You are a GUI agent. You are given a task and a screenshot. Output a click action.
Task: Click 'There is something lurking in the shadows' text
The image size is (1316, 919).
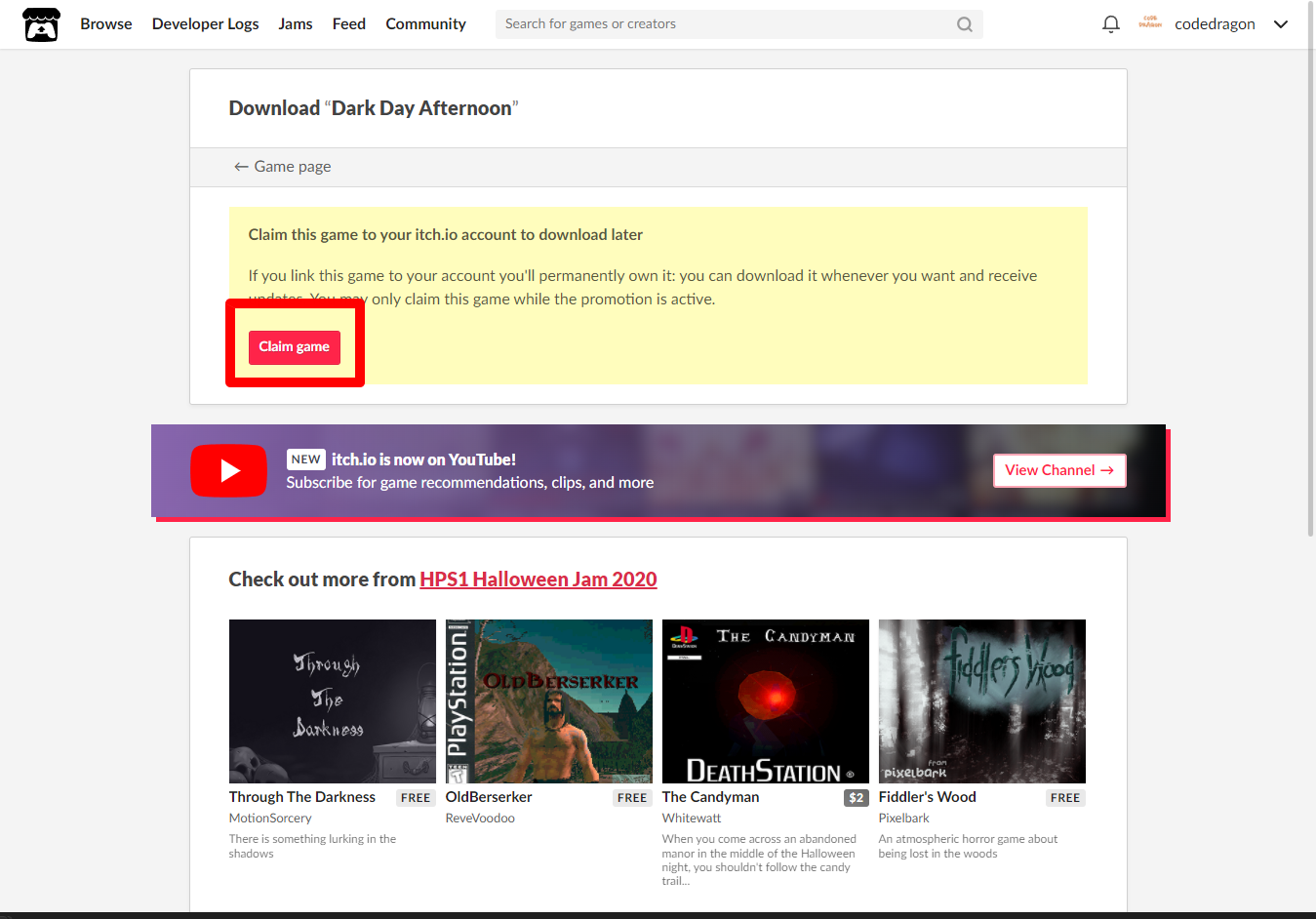tap(312, 846)
